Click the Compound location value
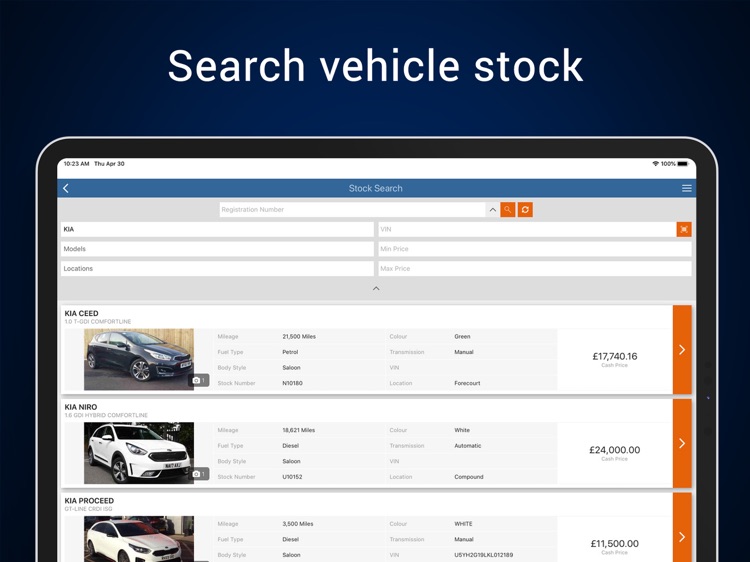This screenshot has height=562, width=750. (469, 477)
